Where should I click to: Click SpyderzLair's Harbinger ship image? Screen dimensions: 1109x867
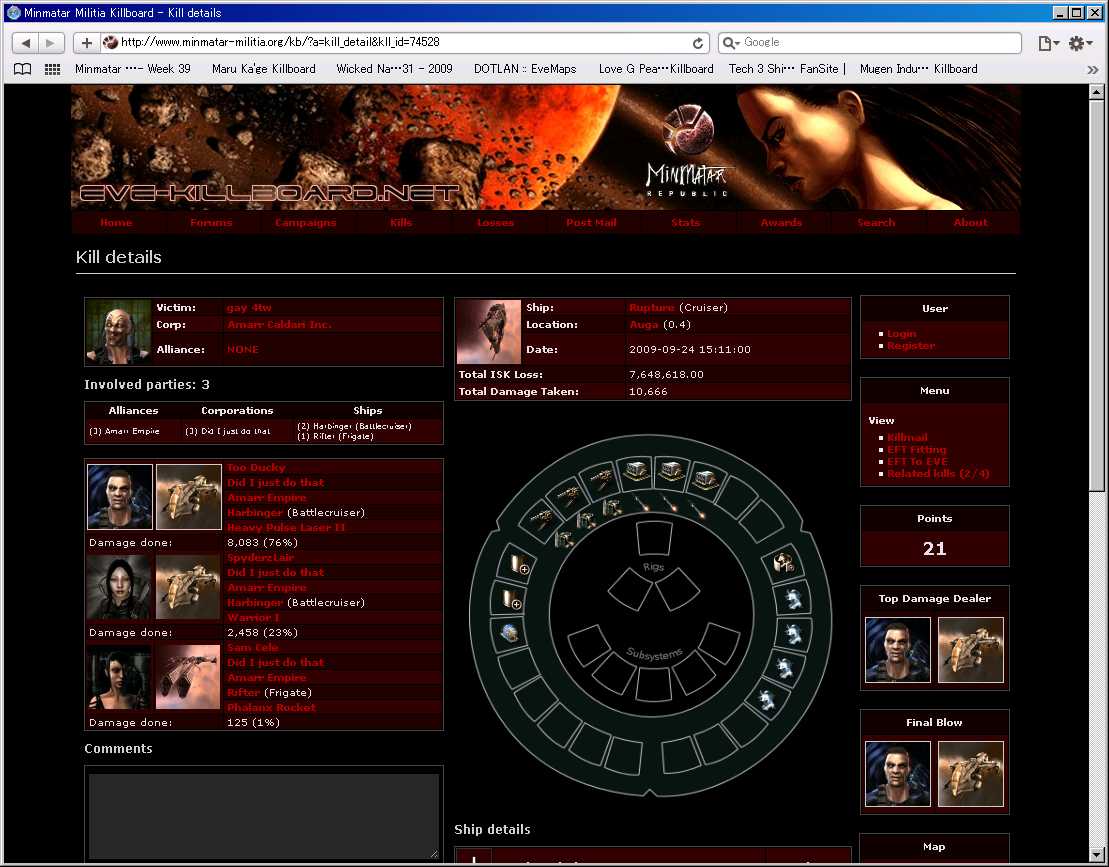pos(188,587)
